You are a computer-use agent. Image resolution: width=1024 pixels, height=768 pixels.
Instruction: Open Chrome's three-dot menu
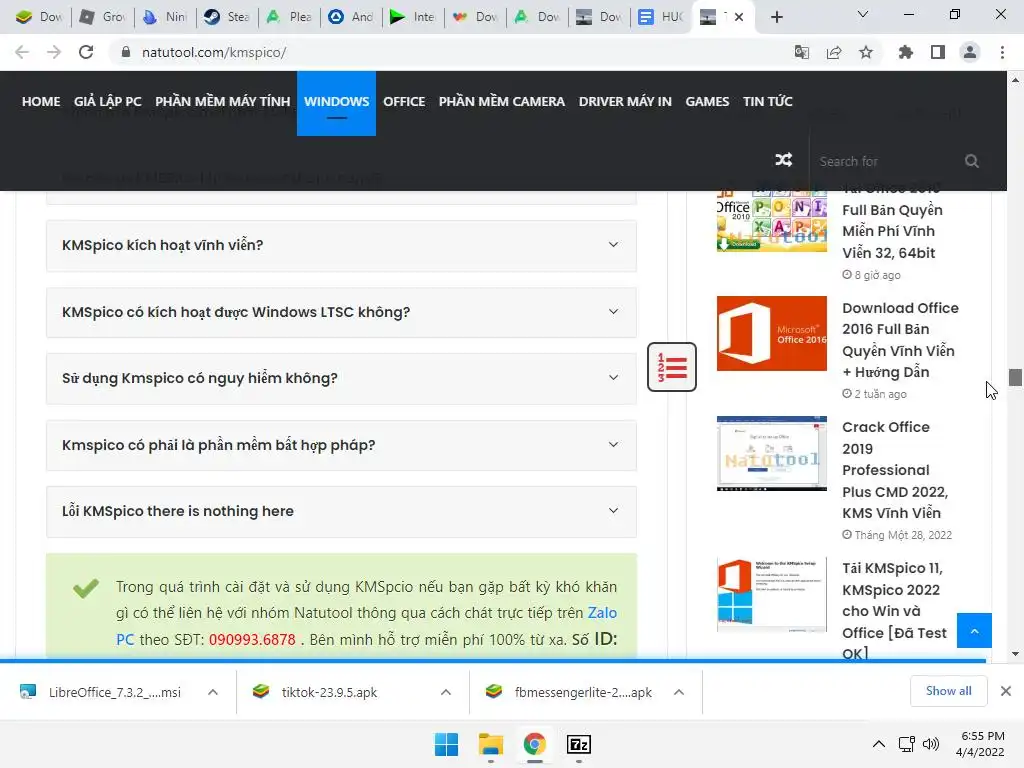(x=1002, y=52)
